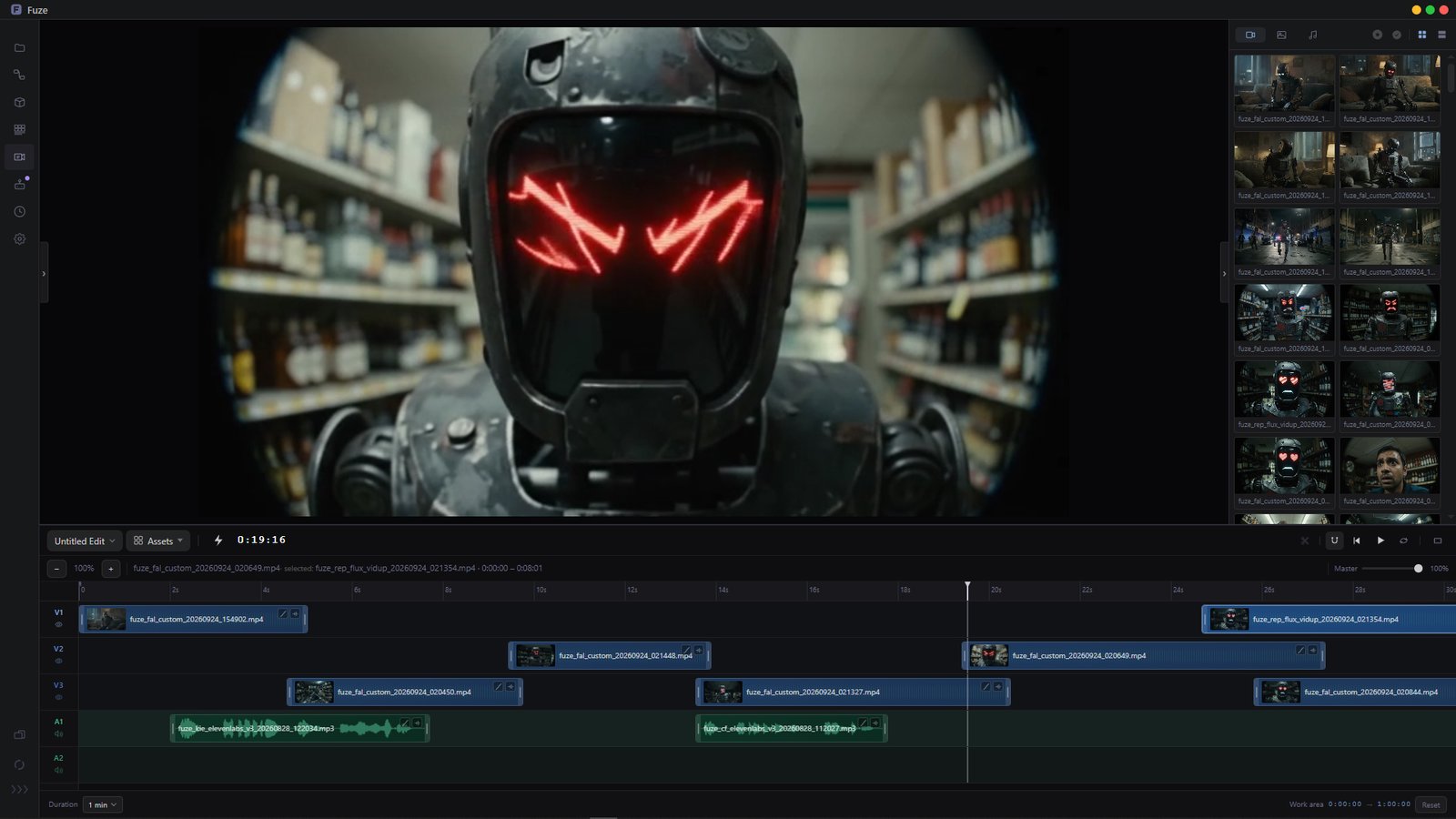Open the node graph icon in the left sidebar
The height and width of the screenshot is (819, 1456).
pos(19,75)
